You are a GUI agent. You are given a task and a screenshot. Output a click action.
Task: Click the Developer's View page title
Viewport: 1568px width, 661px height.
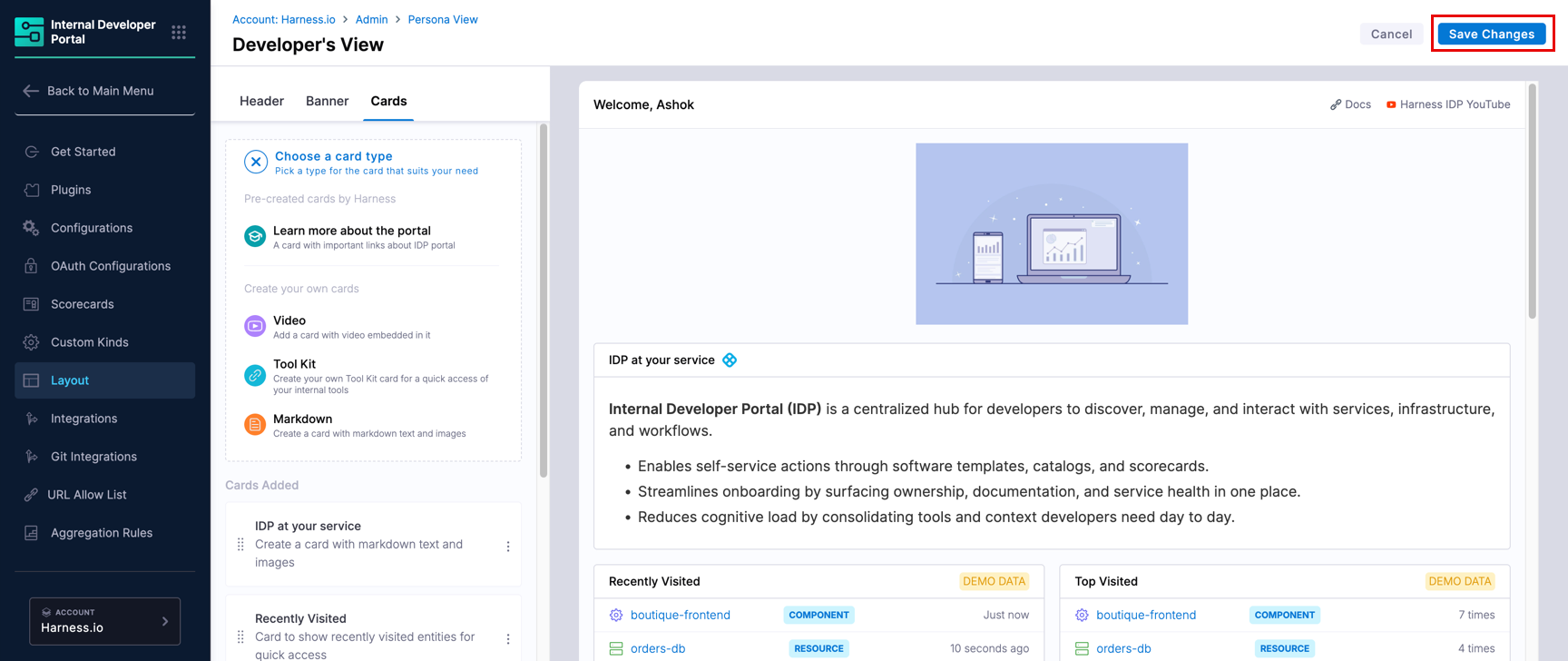coord(308,44)
